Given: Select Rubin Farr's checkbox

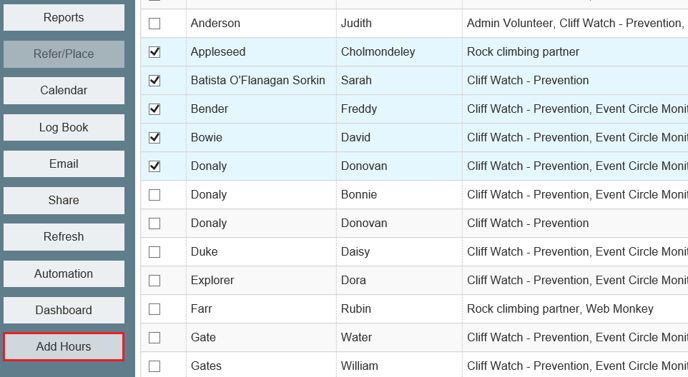Looking at the screenshot, I should coord(154,309).
